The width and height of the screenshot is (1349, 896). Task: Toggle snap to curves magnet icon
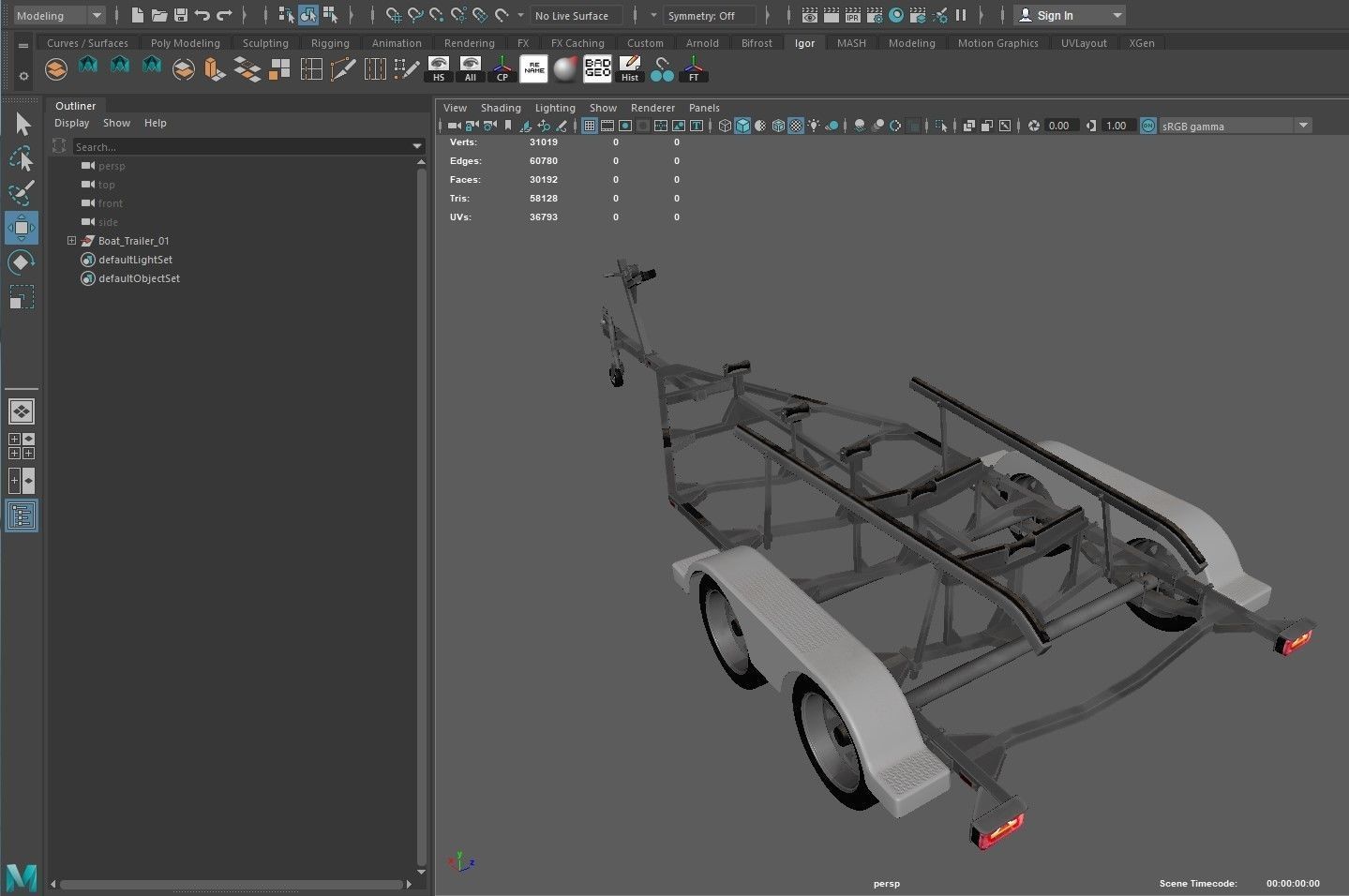tap(415, 15)
